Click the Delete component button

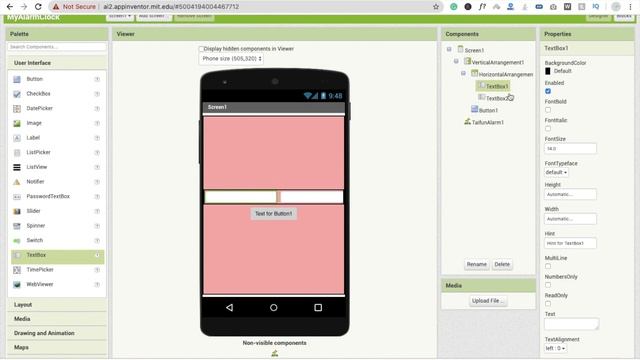click(x=502, y=264)
